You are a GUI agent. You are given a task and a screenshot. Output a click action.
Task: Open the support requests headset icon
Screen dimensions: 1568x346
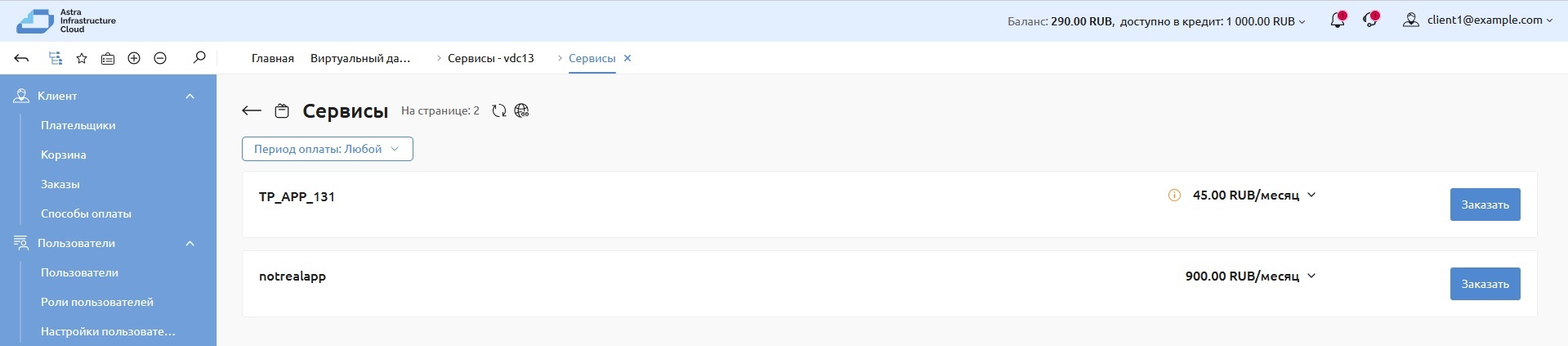(1370, 20)
